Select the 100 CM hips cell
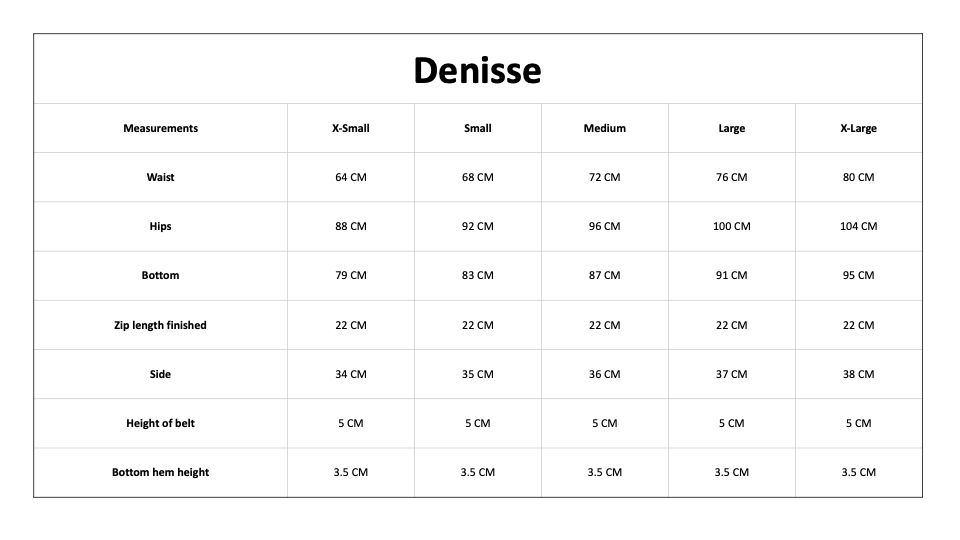Screen dimensions: 960x540 coord(732,226)
